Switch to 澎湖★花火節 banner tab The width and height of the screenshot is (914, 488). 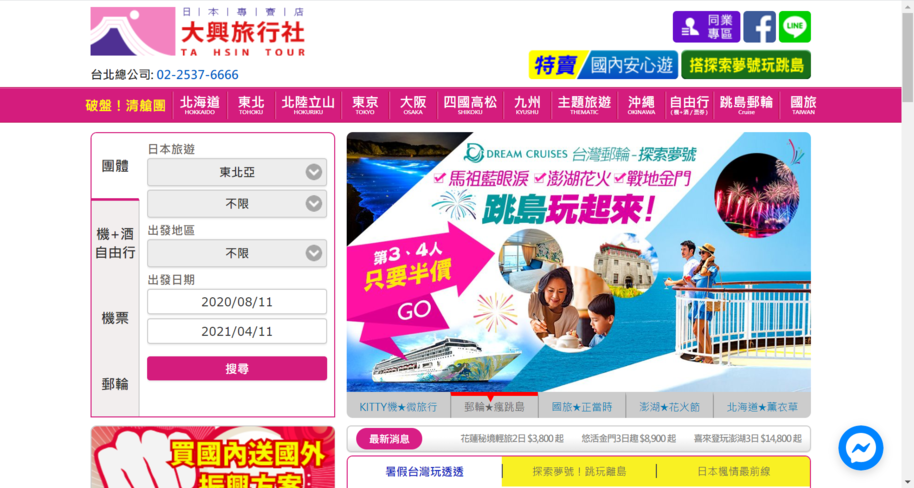coord(669,406)
